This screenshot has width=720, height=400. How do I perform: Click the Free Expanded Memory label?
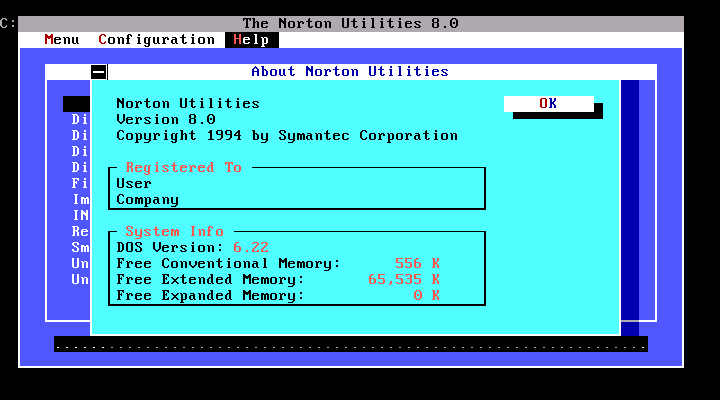210,296
